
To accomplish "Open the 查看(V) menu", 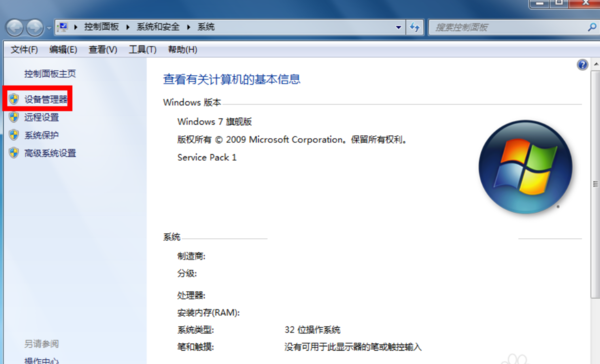I will pos(103,50).
